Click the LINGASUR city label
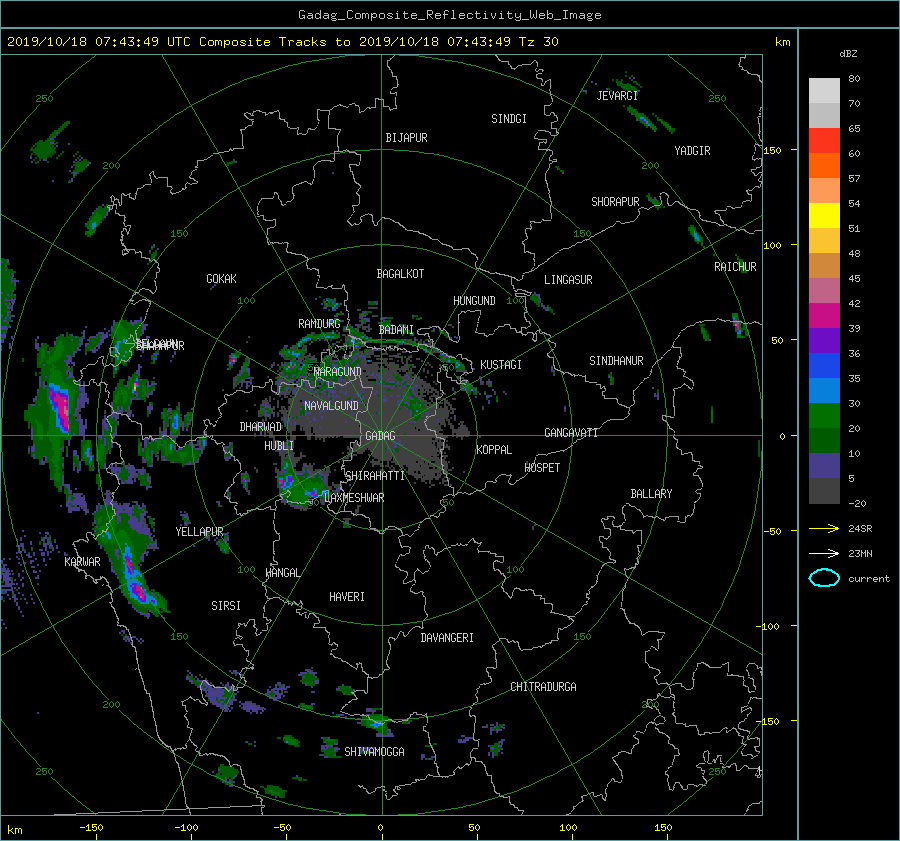The height and width of the screenshot is (841, 900). click(x=568, y=280)
